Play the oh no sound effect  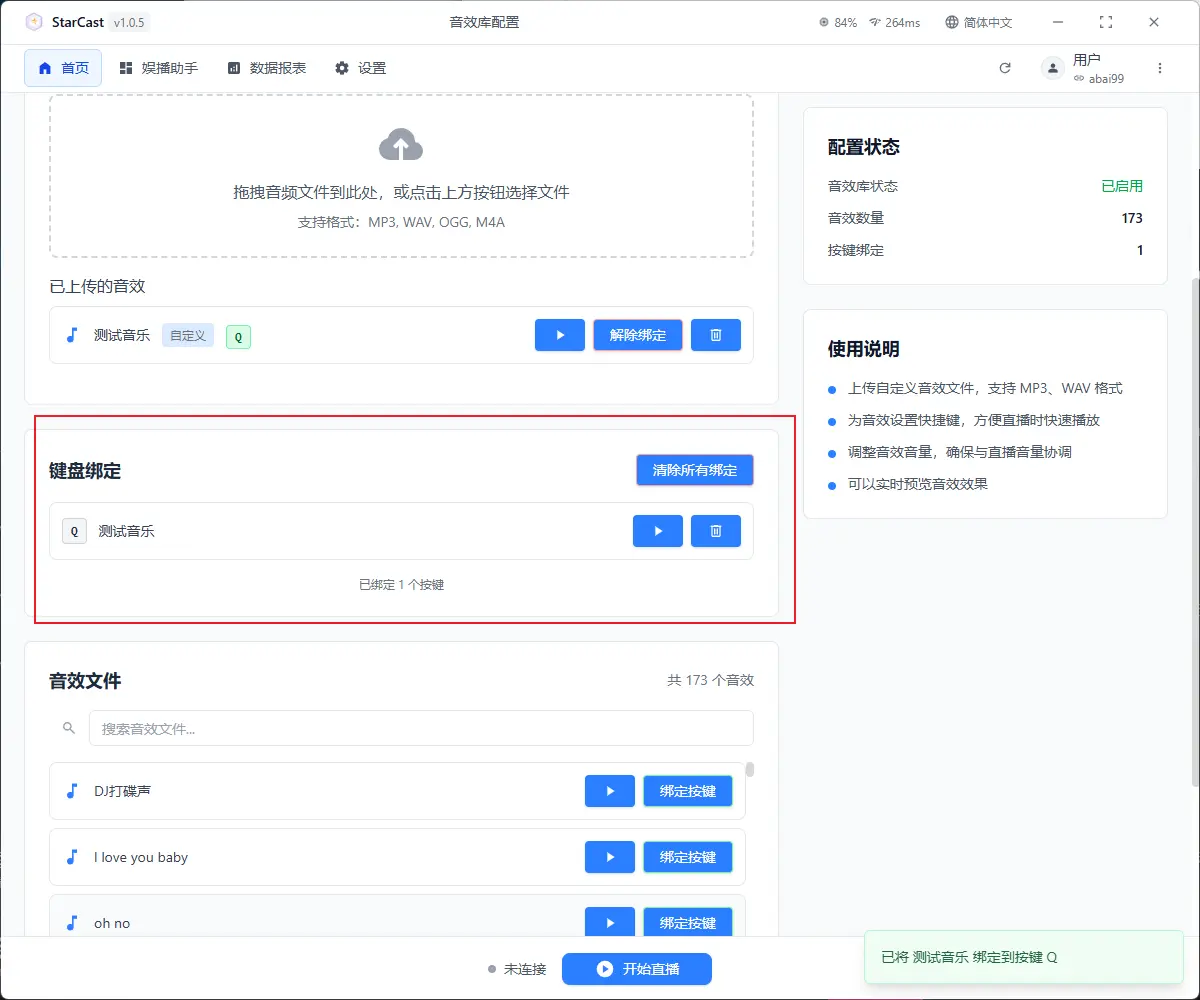coord(609,922)
